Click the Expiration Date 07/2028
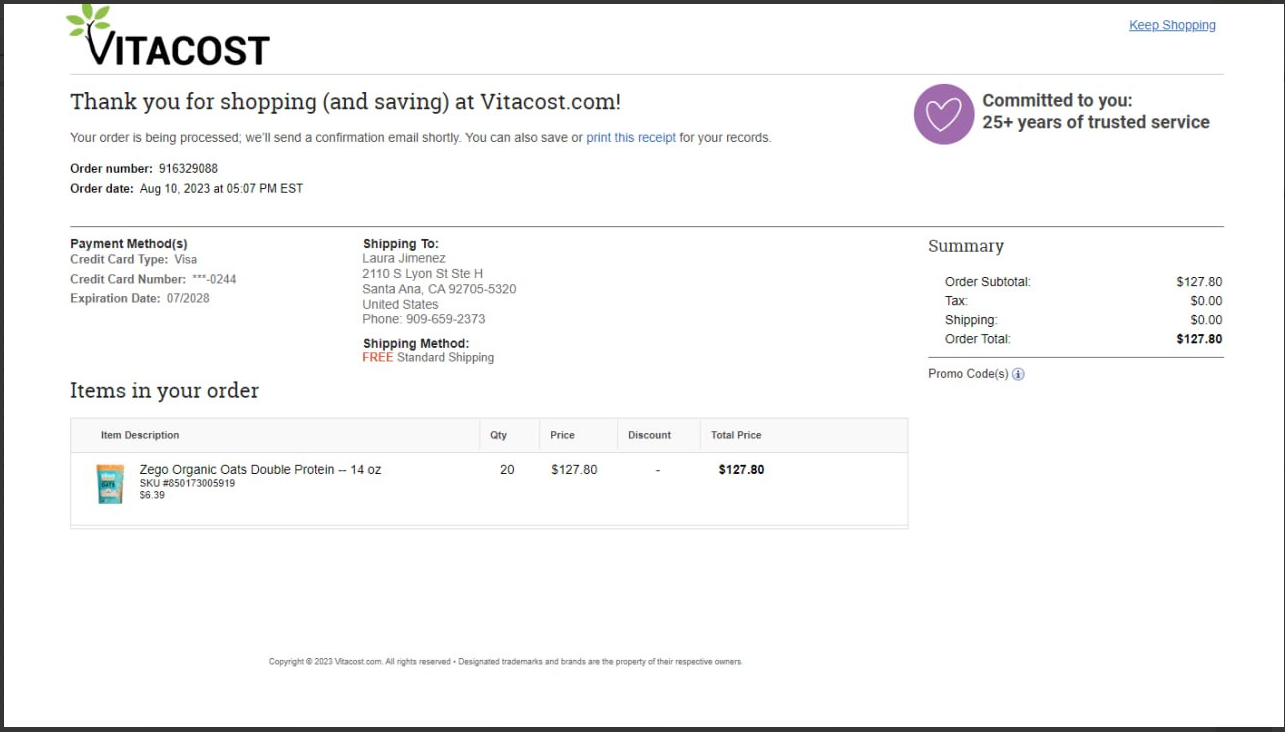 point(140,298)
